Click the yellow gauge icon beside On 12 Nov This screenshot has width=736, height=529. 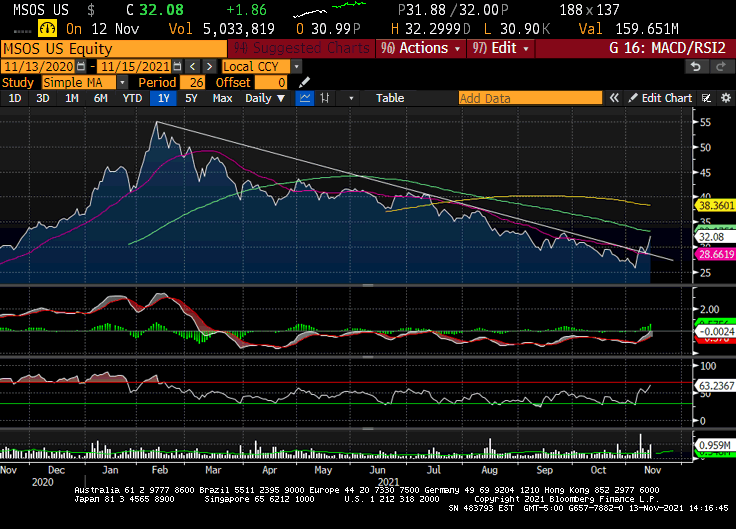pos(47,29)
